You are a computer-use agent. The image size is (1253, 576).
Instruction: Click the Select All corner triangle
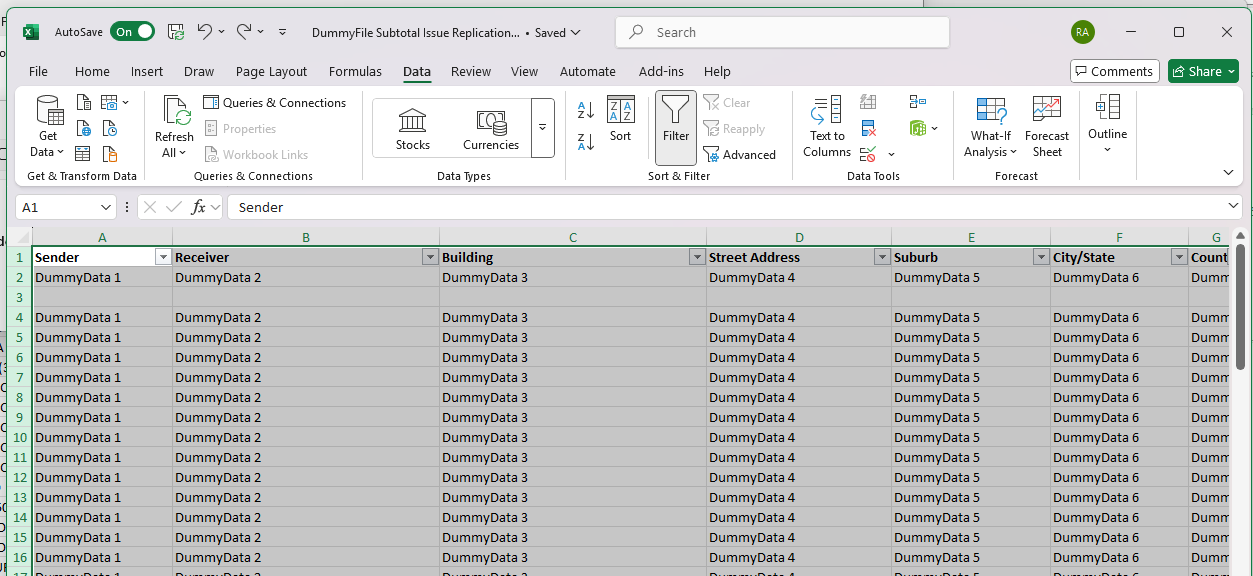(19, 237)
